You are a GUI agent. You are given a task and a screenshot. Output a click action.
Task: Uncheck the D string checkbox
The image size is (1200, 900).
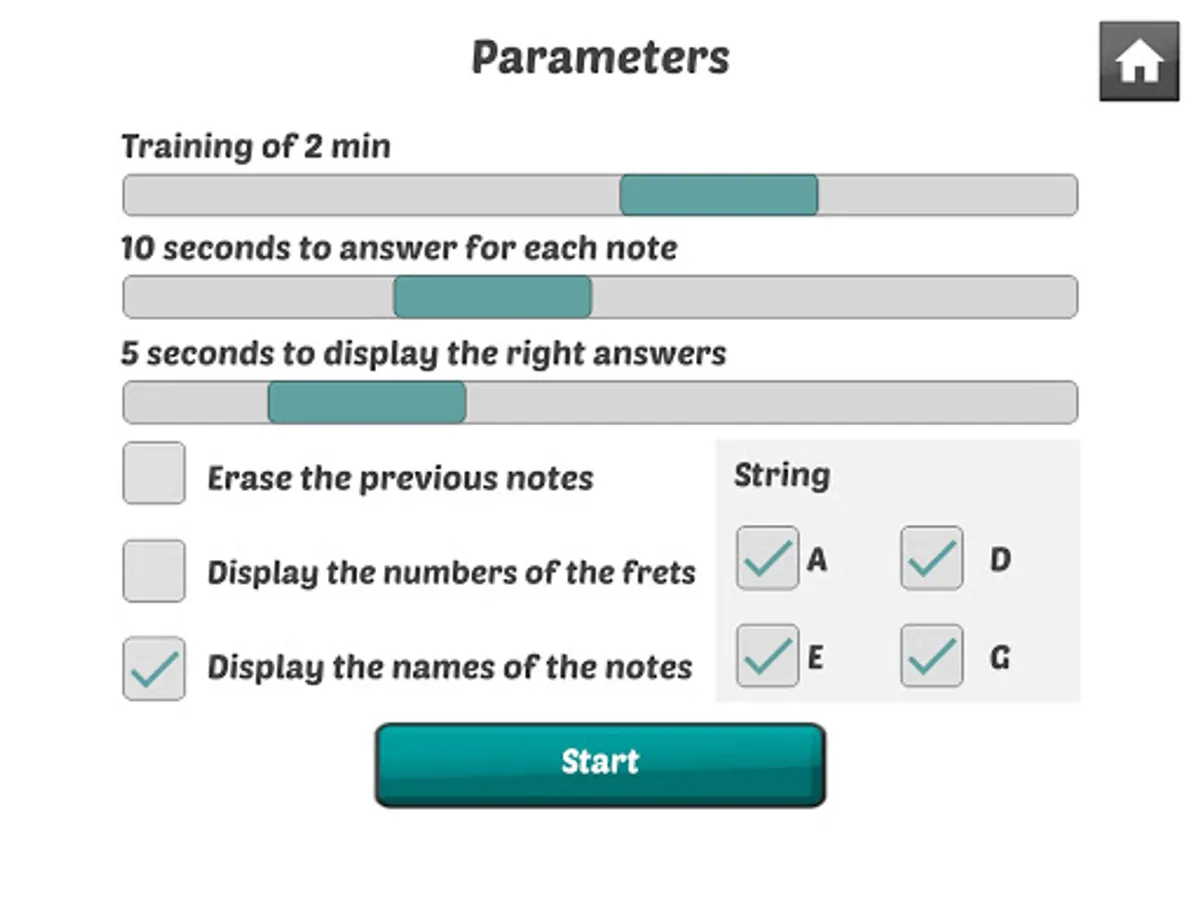tap(931, 558)
